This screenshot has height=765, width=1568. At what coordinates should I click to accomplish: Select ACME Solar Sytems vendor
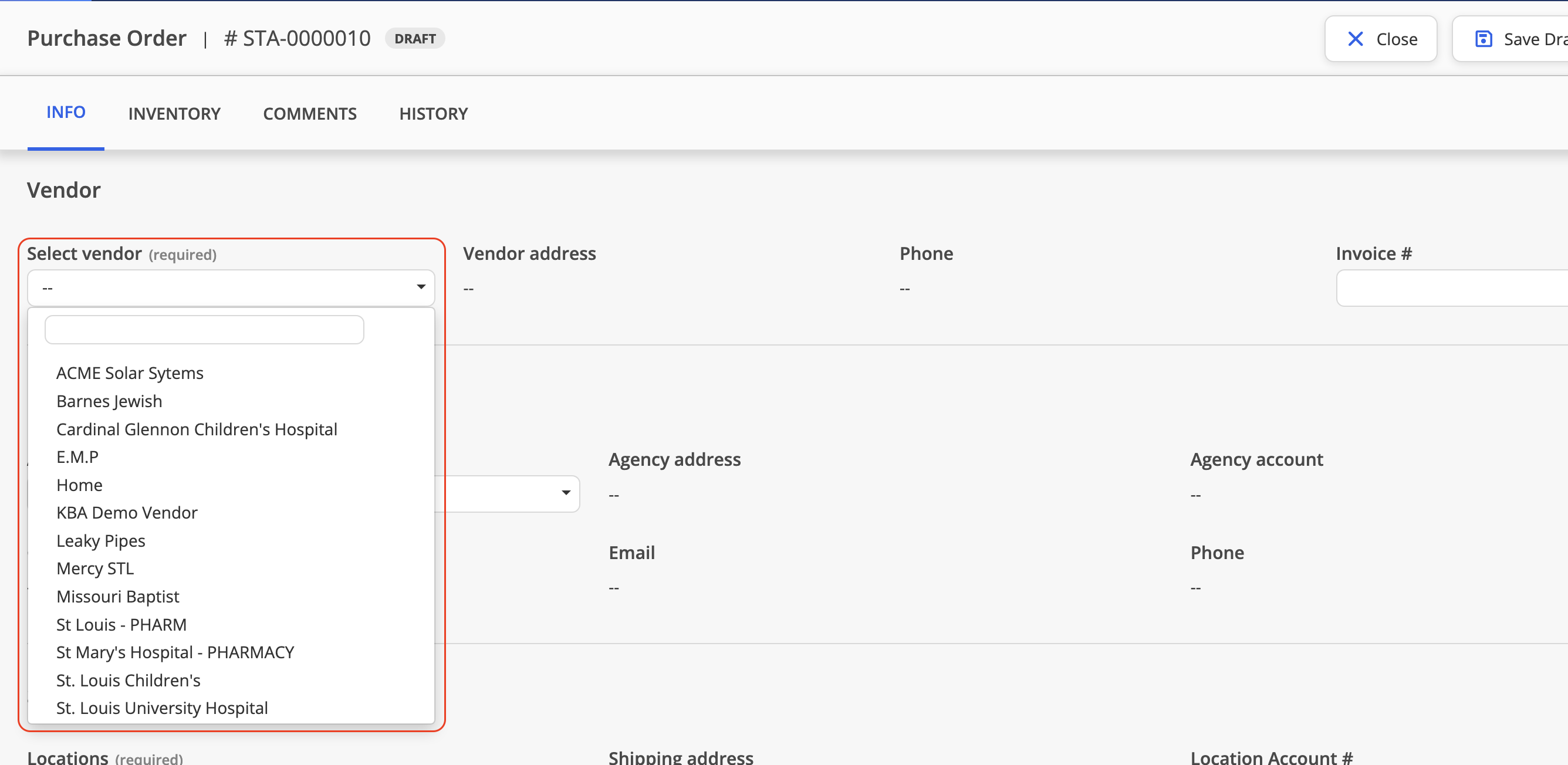(130, 373)
